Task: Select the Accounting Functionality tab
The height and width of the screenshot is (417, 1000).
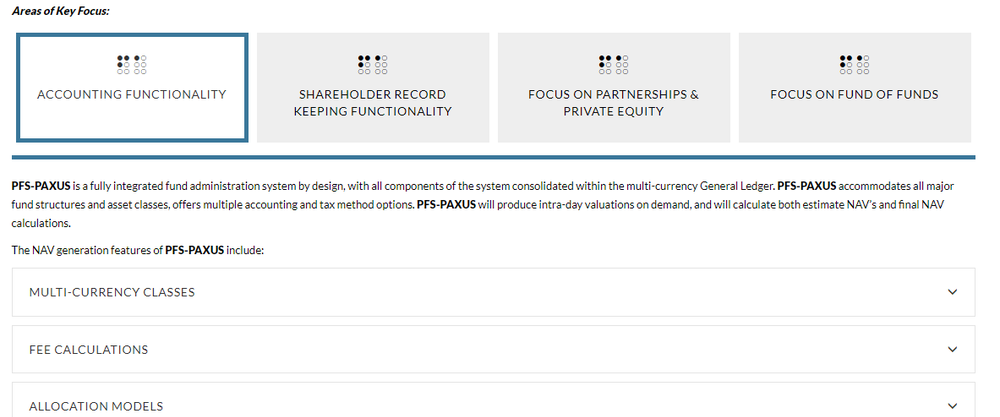Action: [x=132, y=87]
